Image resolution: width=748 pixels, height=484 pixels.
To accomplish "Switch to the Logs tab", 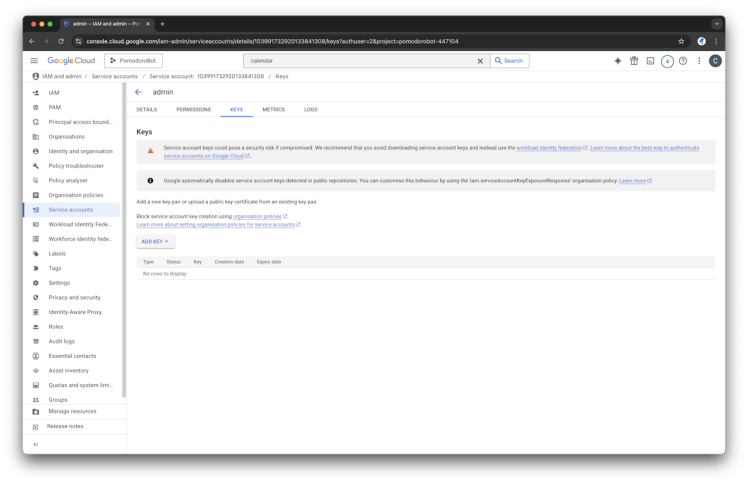I will click(311, 109).
